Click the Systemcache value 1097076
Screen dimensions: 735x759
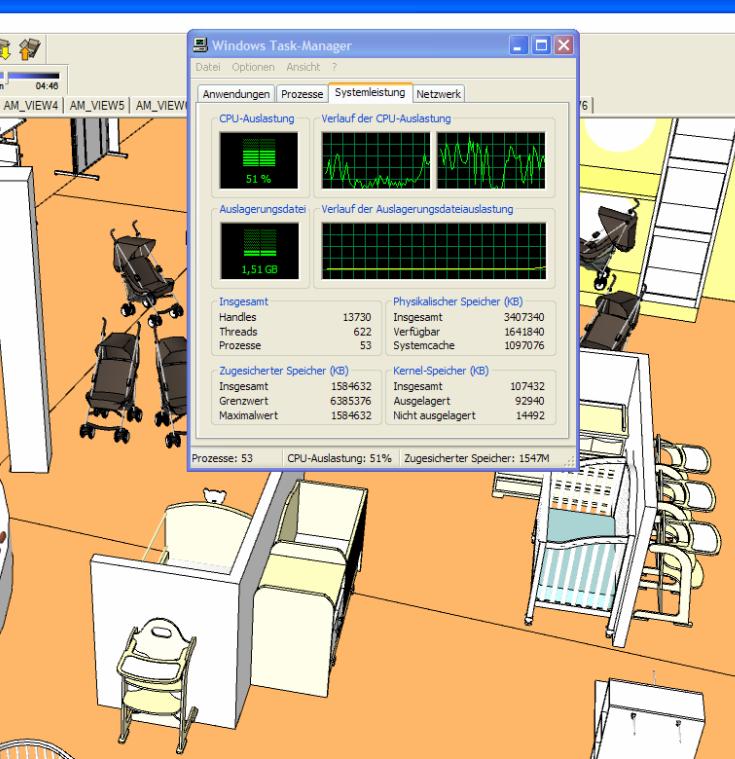[x=524, y=346]
